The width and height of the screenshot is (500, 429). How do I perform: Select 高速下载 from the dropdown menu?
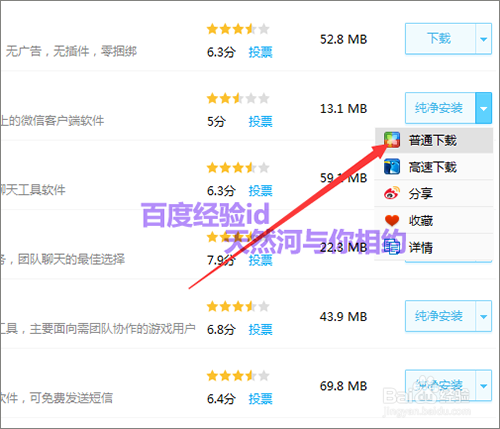[x=434, y=167]
